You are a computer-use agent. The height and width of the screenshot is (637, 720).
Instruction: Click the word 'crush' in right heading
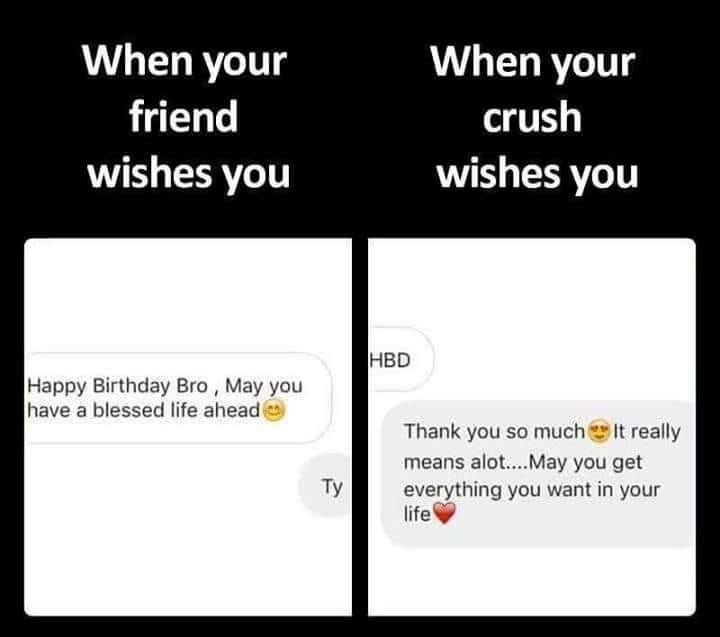pos(532,118)
